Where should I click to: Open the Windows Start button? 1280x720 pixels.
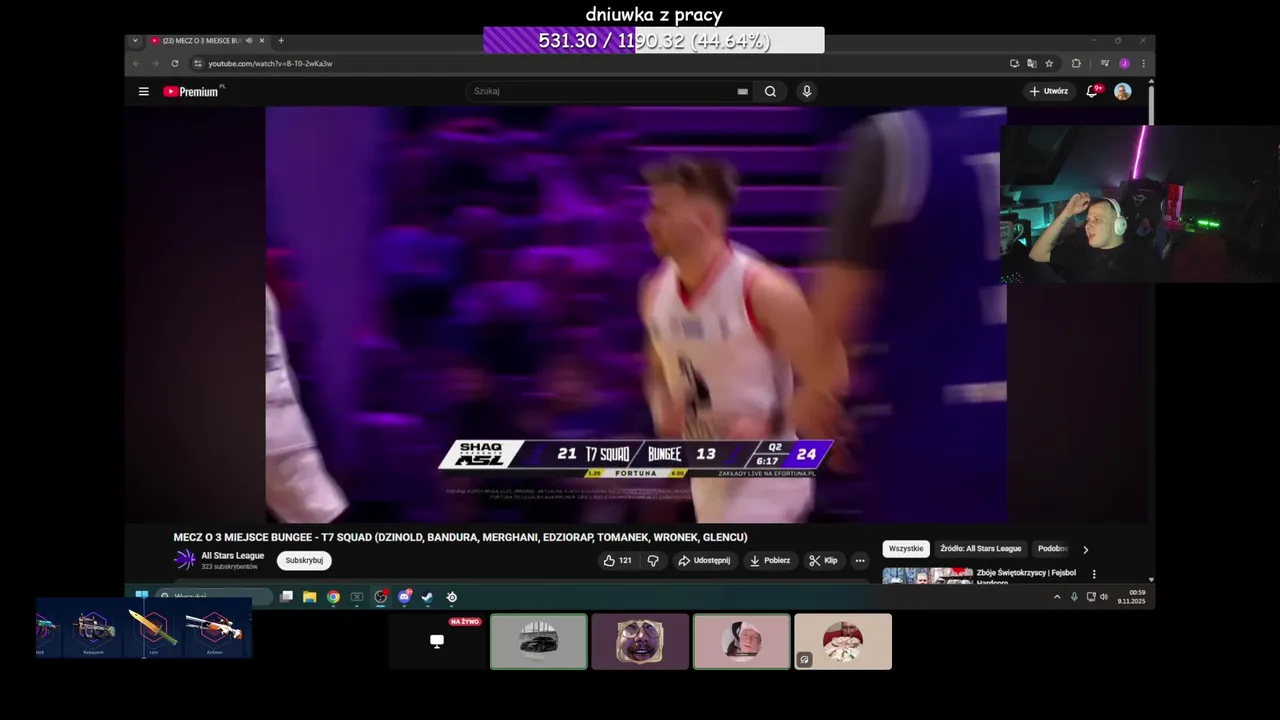coord(141,596)
